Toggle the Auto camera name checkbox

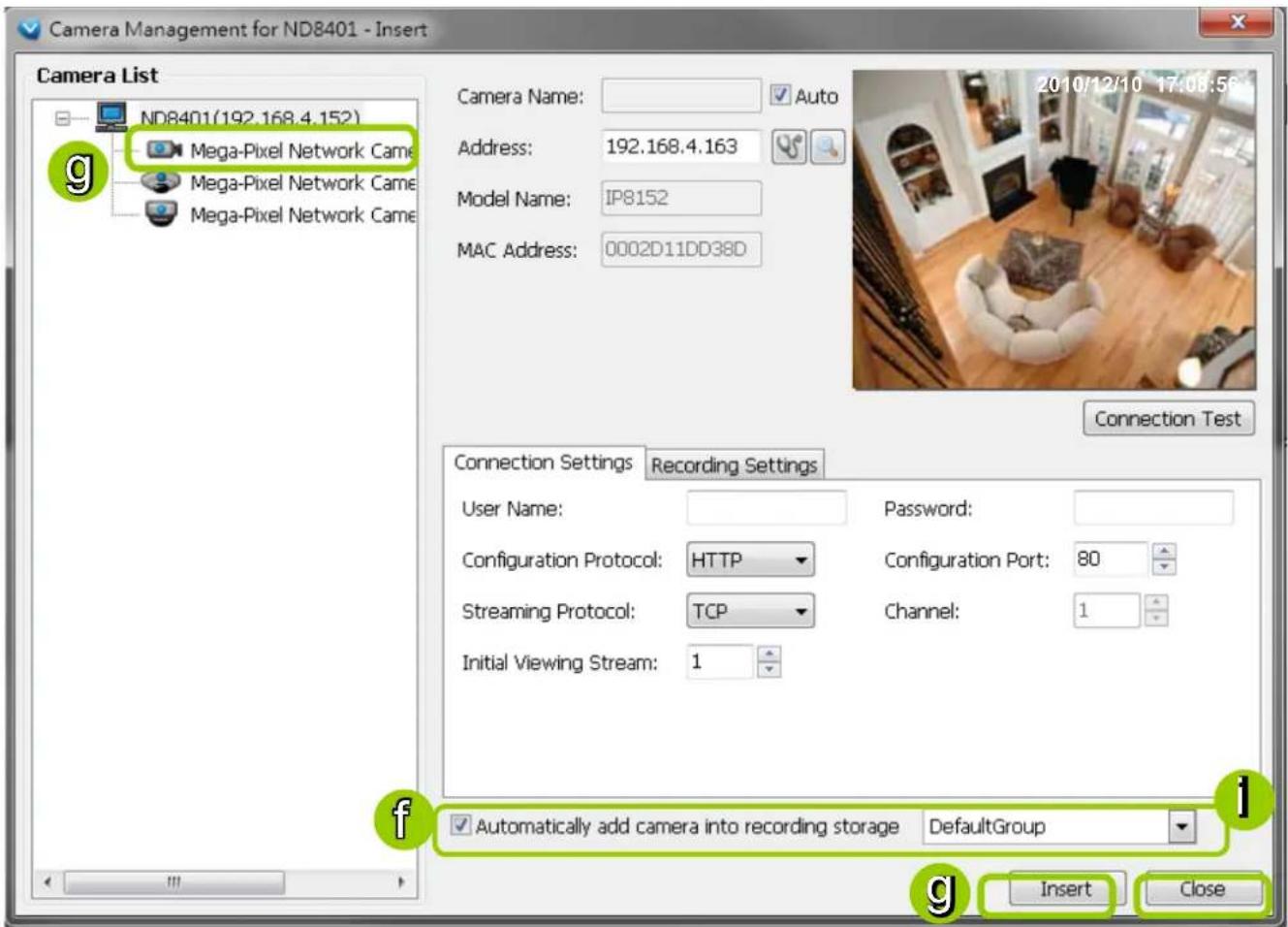coord(780,95)
